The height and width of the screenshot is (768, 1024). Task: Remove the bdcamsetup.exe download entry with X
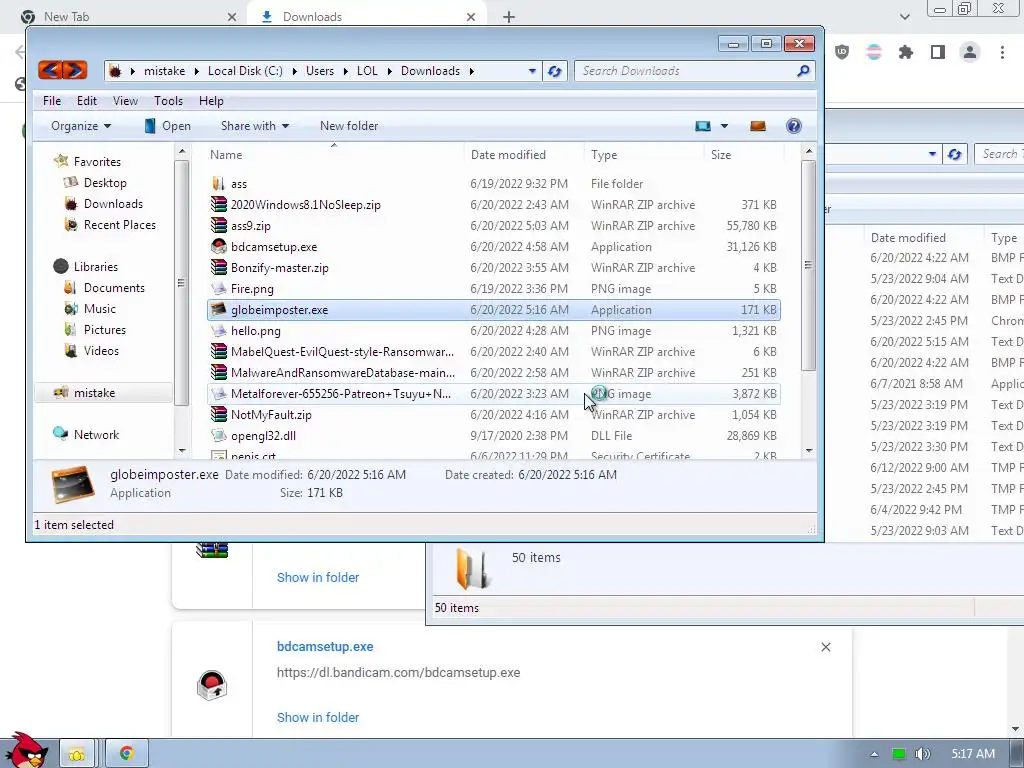pos(825,647)
